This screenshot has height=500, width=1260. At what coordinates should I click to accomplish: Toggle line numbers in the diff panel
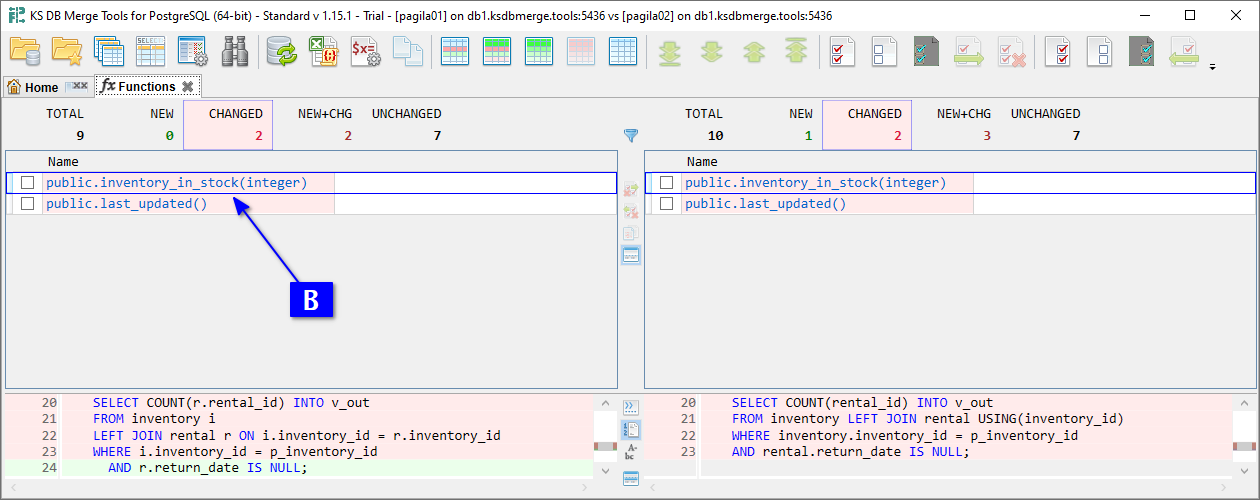(631, 429)
